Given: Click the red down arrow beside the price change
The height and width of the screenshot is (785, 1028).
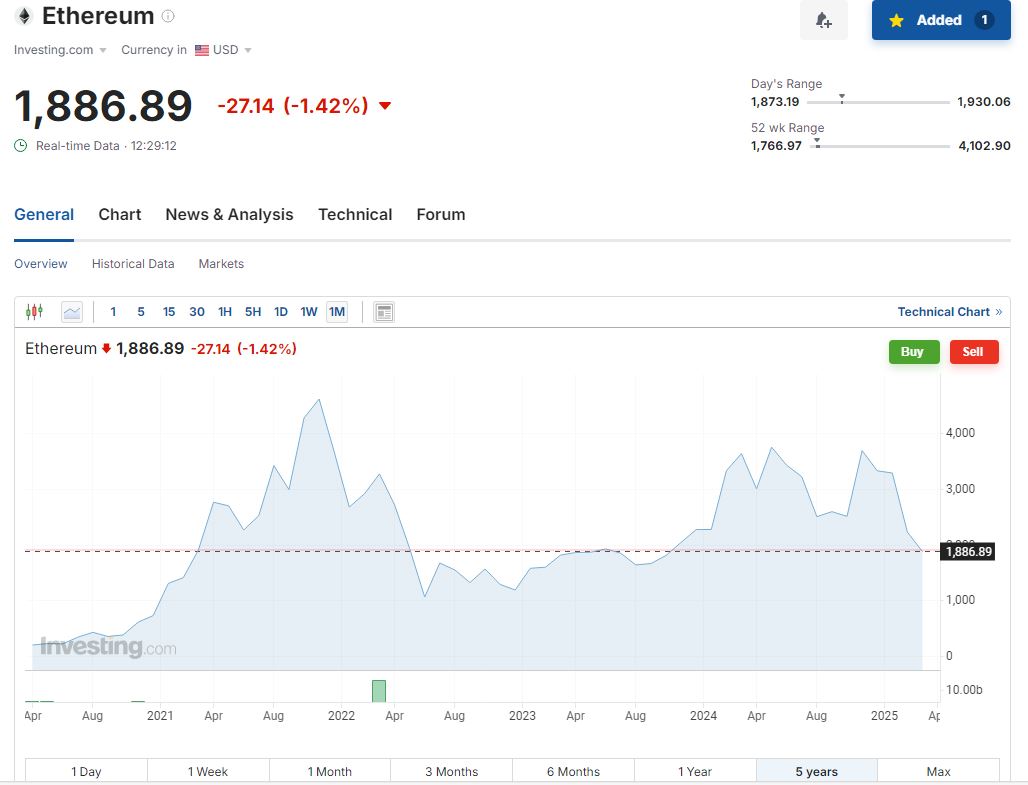Looking at the screenshot, I should (385, 106).
